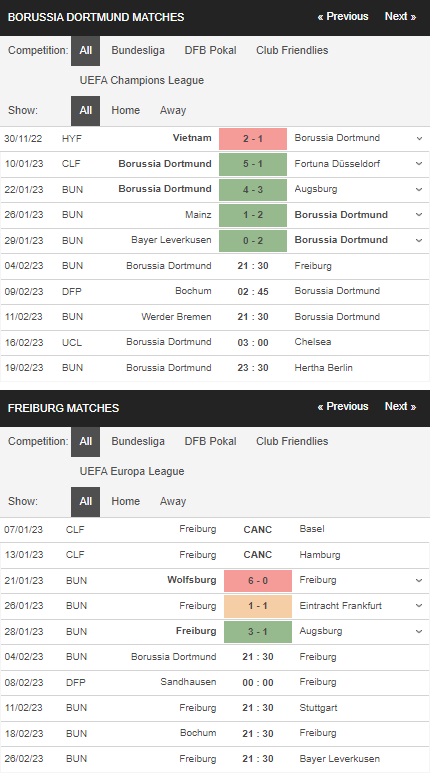The height and width of the screenshot is (780, 433).
Task: Select UEFA Champions League competition filter
Action: pyautogui.click(x=142, y=80)
